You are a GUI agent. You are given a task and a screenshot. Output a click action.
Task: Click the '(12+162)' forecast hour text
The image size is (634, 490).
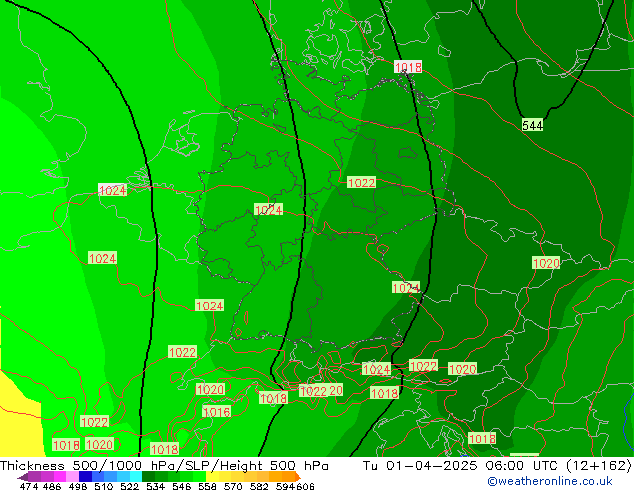(599, 465)
